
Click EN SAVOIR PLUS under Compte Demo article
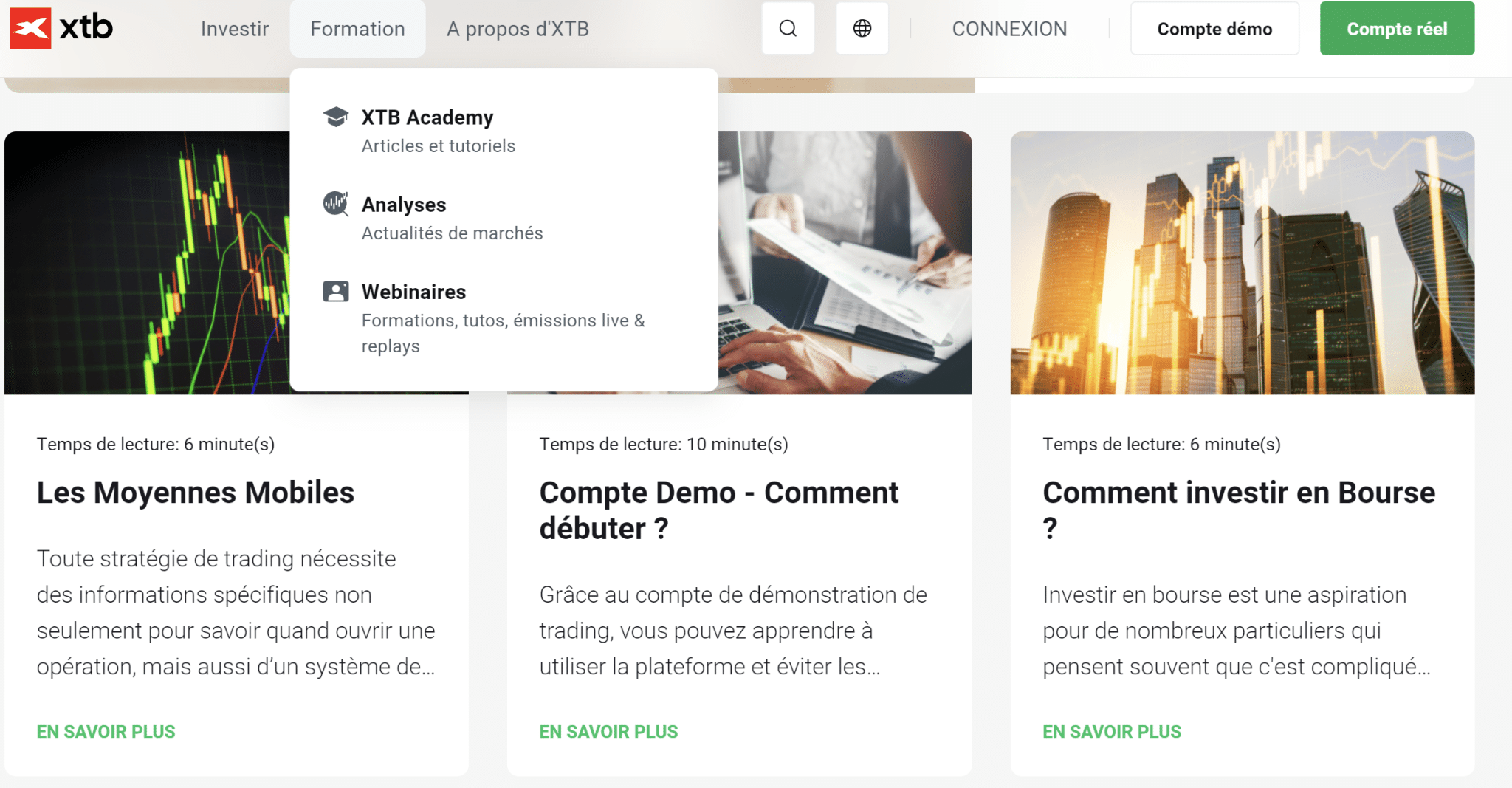click(608, 731)
